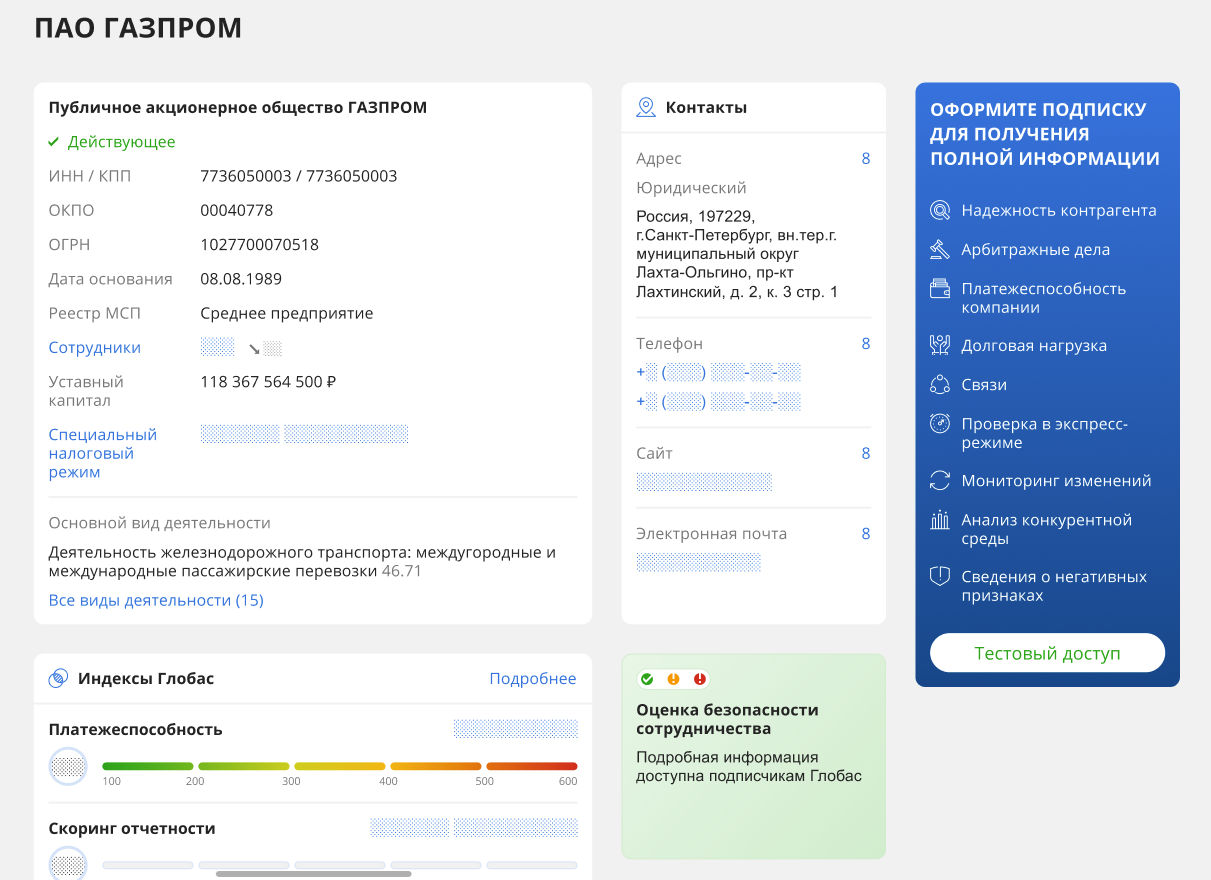Click the Среднее предприятие value
Screen dimensions: 1211x880
[x=287, y=314]
